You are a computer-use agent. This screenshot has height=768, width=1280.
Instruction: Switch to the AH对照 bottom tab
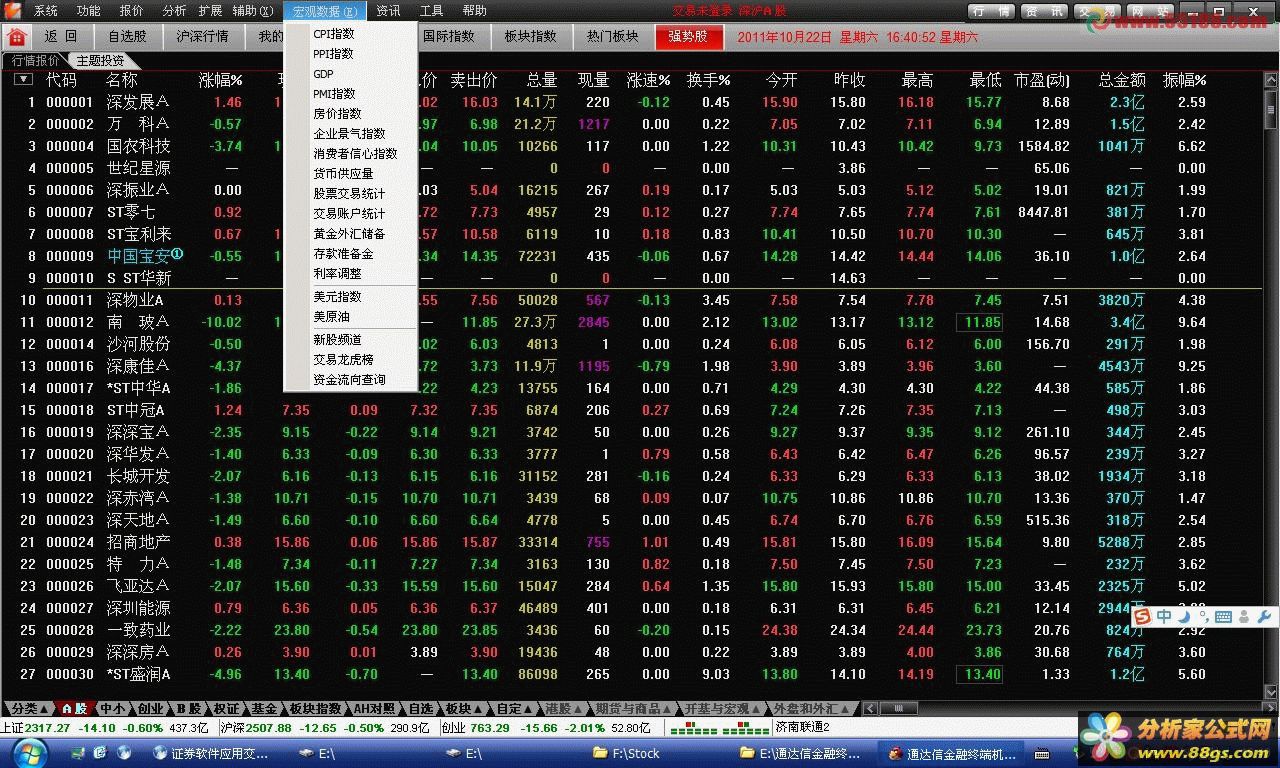coord(372,708)
